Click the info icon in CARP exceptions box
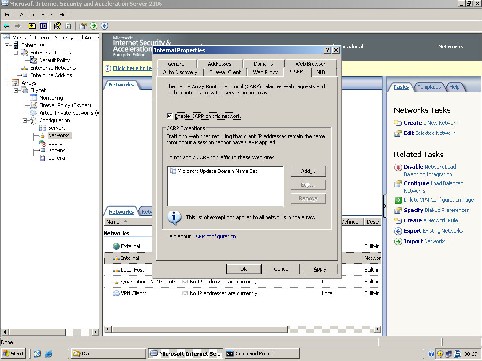Image resolution: width=482 pixels, height=361 pixels. tap(174, 217)
